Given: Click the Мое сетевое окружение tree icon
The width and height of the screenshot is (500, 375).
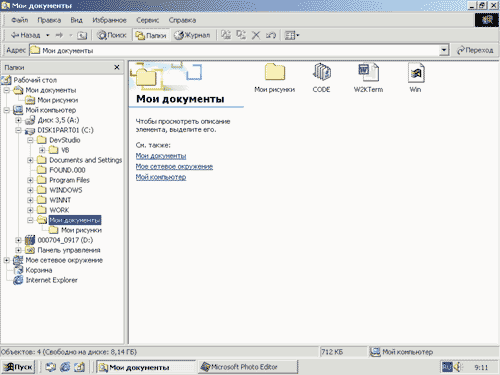Looking at the screenshot, I should 18,260.
